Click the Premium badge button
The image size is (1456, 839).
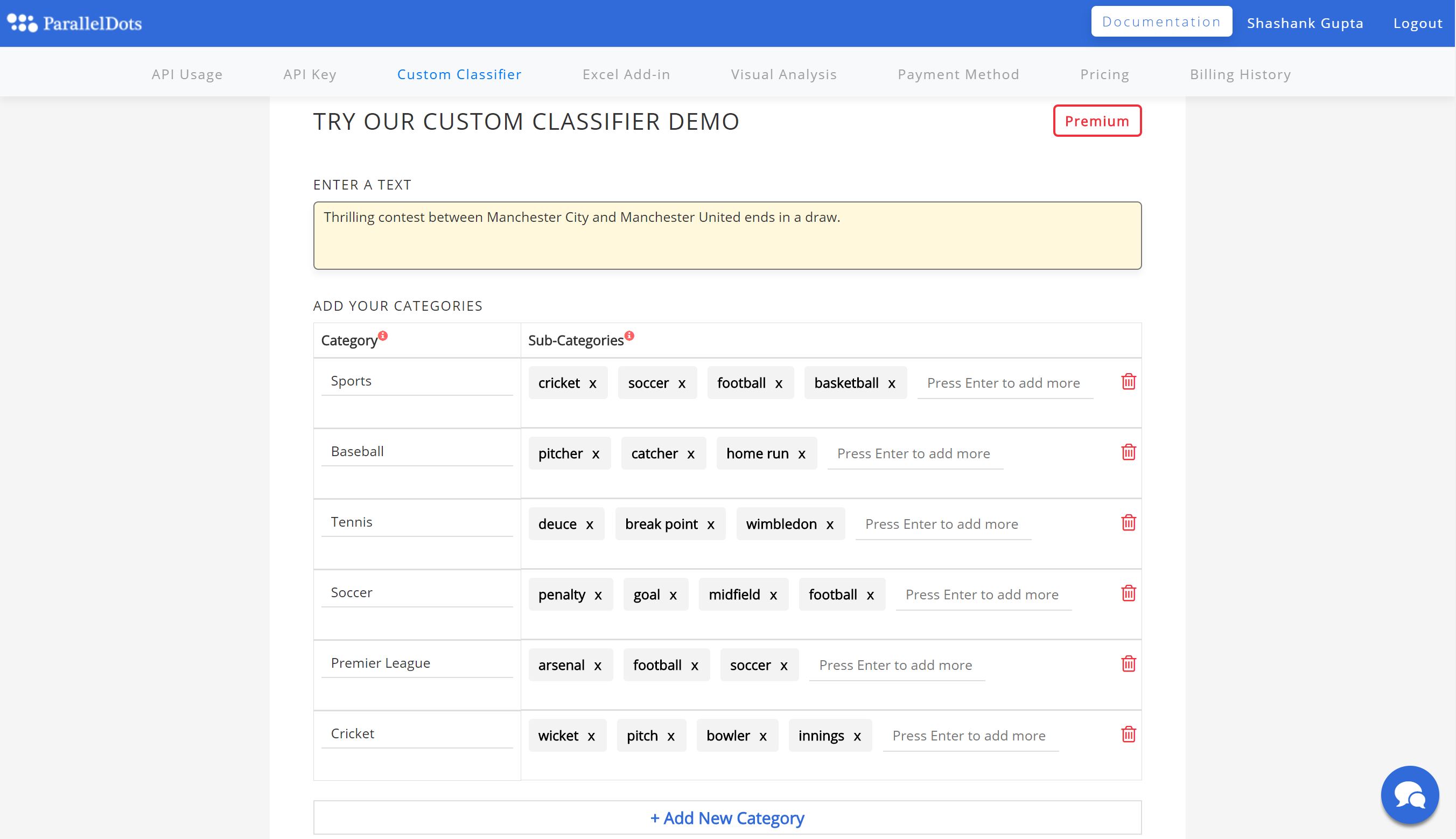pyautogui.click(x=1096, y=121)
